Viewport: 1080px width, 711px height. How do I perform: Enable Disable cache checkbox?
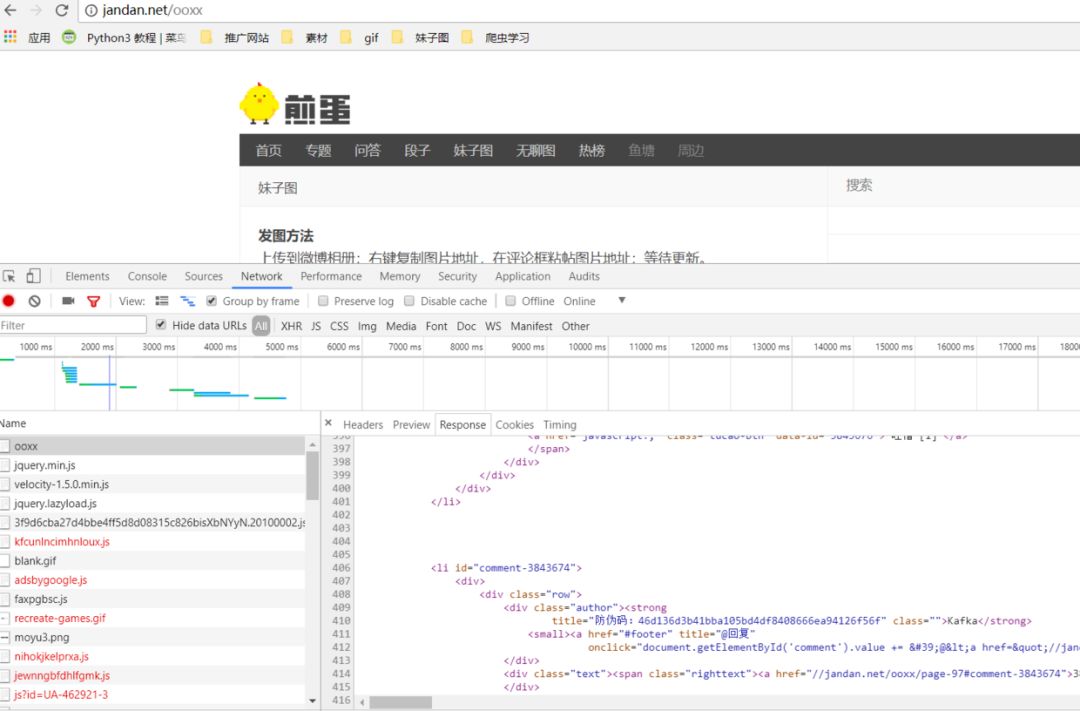click(409, 301)
